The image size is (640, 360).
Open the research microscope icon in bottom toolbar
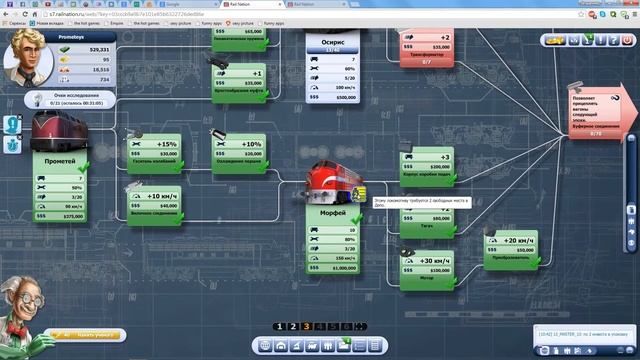pos(297,346)
